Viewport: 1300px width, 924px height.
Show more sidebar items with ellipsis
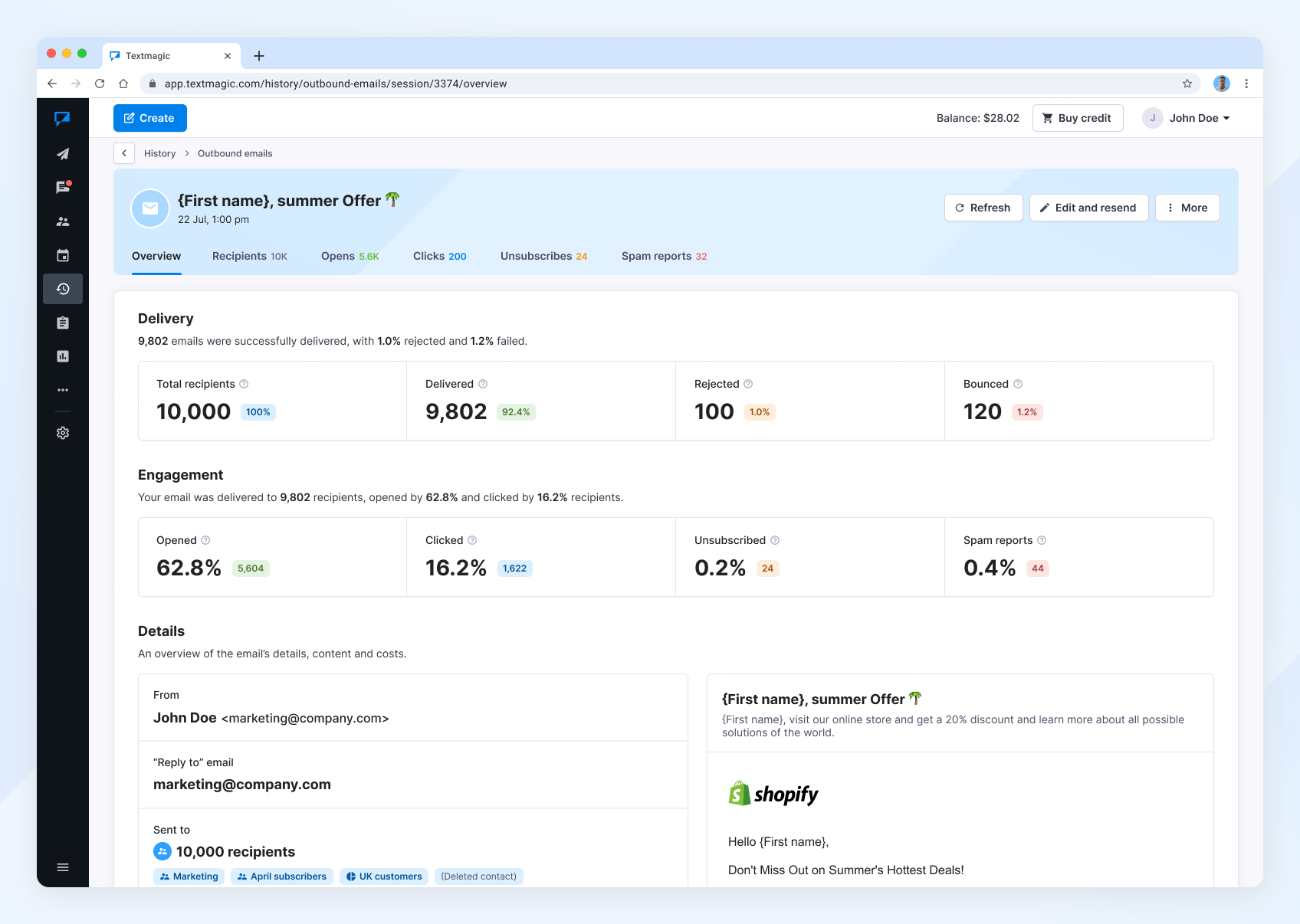coord(63,390)
